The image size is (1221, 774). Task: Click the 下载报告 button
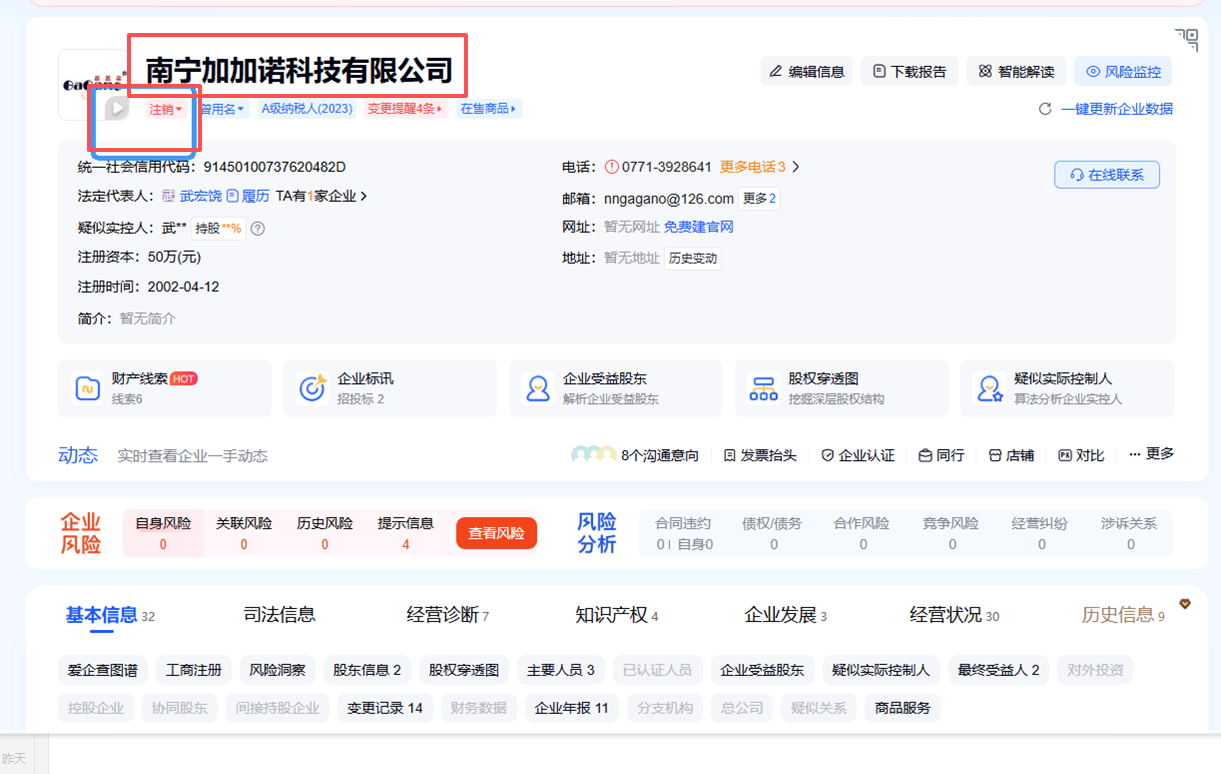[x=909, y=71]
